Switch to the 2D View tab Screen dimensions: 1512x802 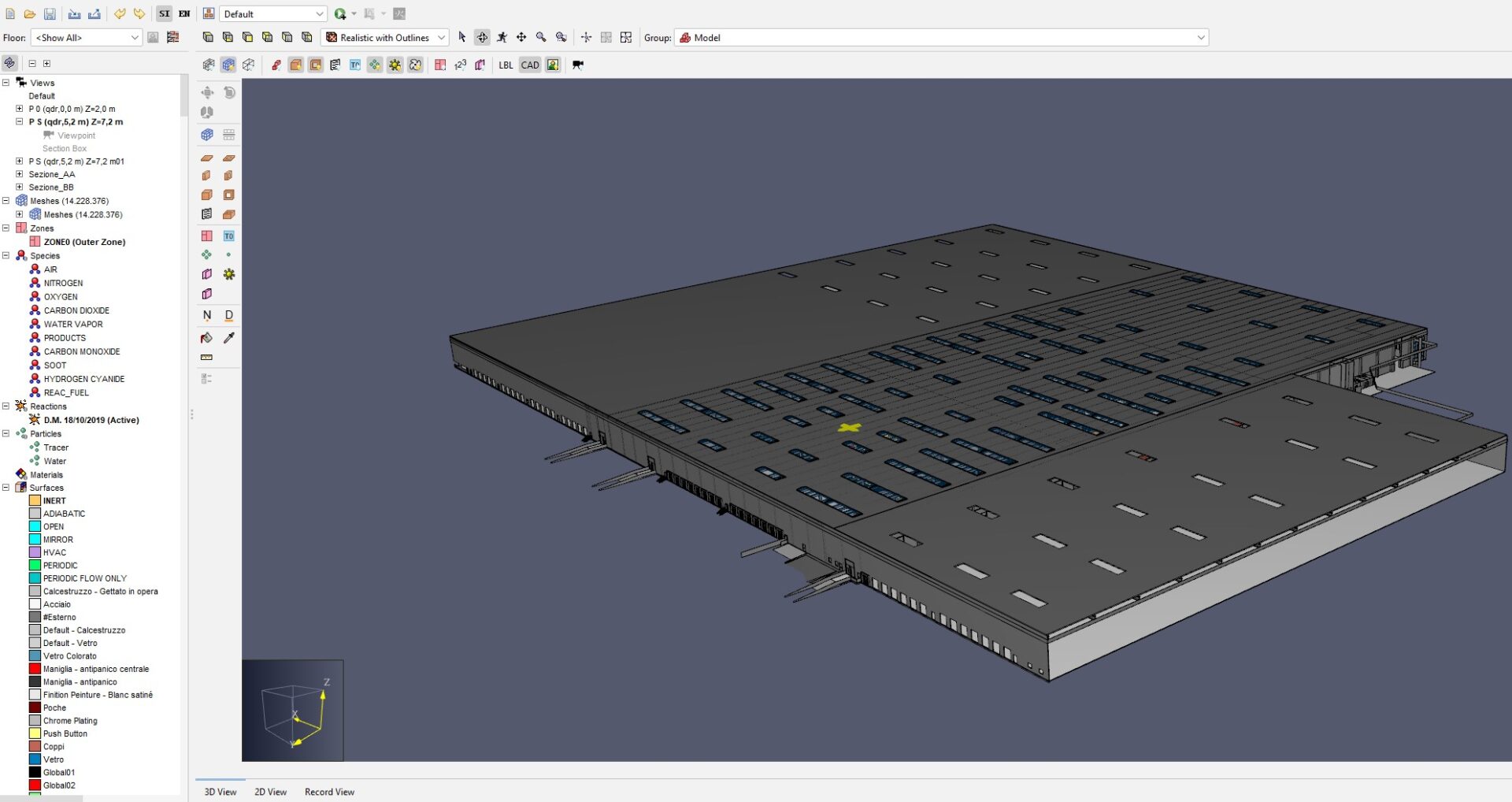point(270,792)
